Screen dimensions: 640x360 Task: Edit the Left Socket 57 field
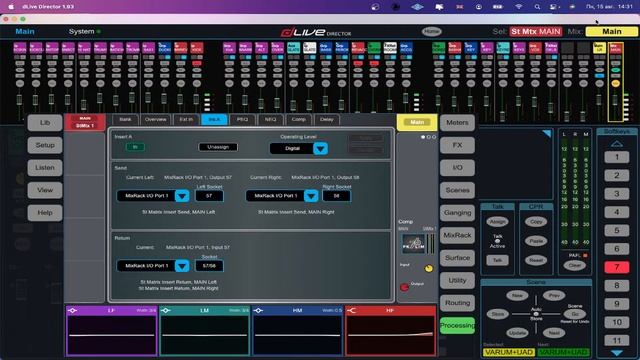pyautogui.click(x=209, y=196)
